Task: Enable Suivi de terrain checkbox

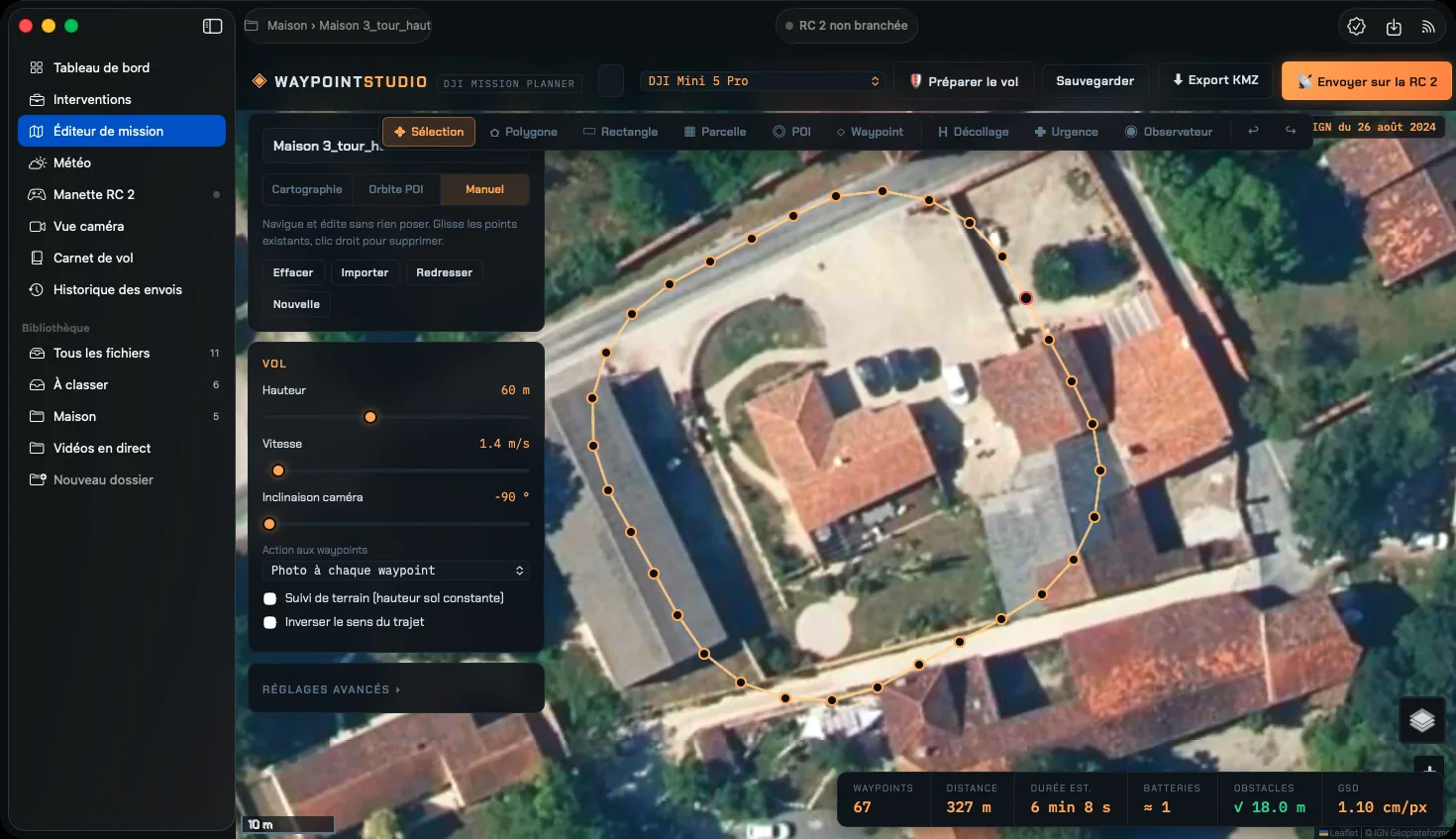Action: [x=269, y=598]
